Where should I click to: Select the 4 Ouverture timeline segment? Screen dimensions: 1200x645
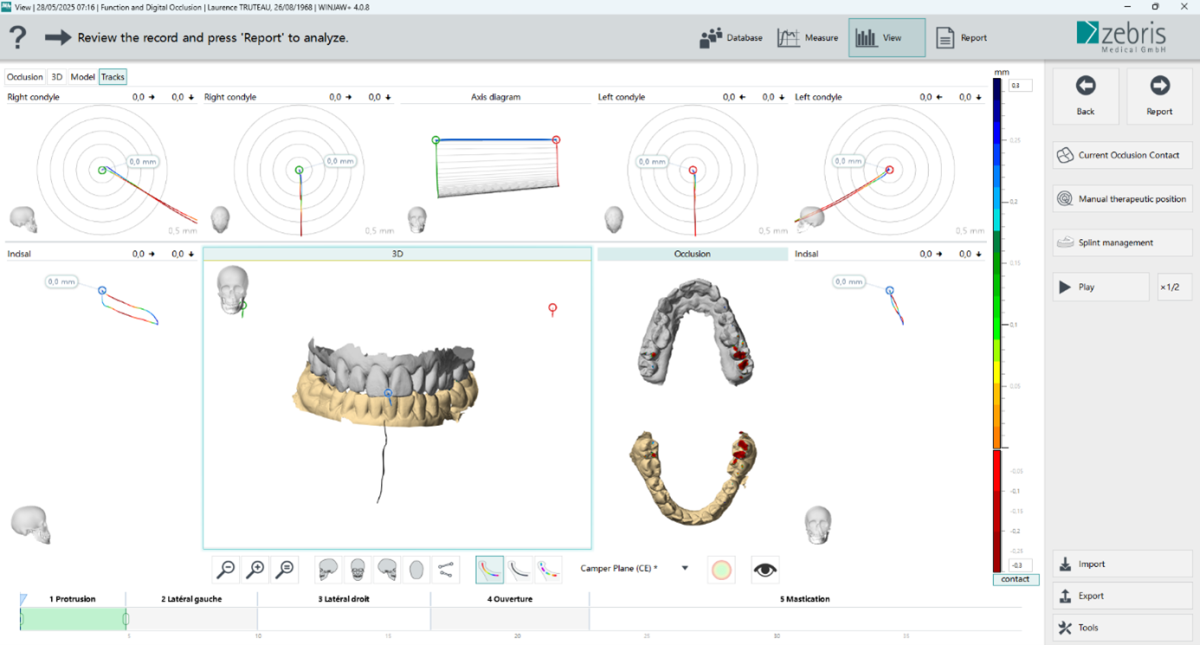[509, 599]
